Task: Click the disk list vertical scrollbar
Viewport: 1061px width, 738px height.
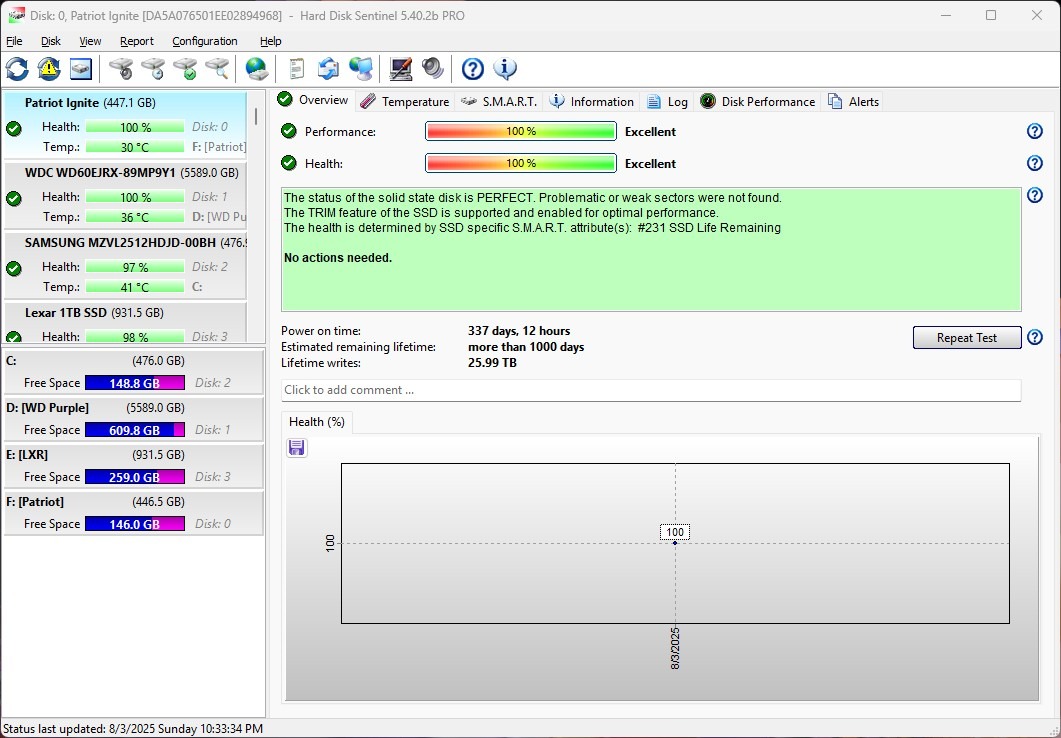Action: click(x=256, y=114)
